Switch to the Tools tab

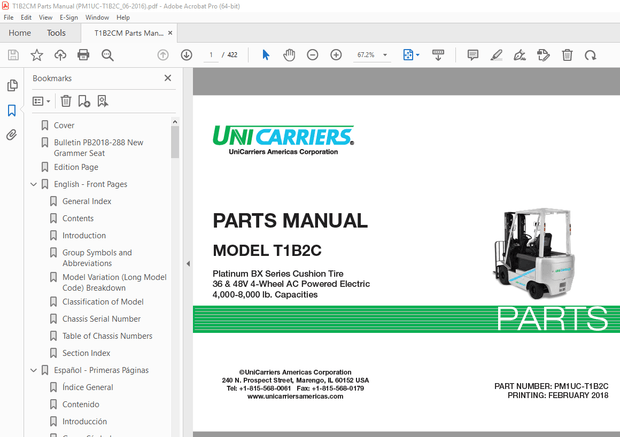click(56, 33)
